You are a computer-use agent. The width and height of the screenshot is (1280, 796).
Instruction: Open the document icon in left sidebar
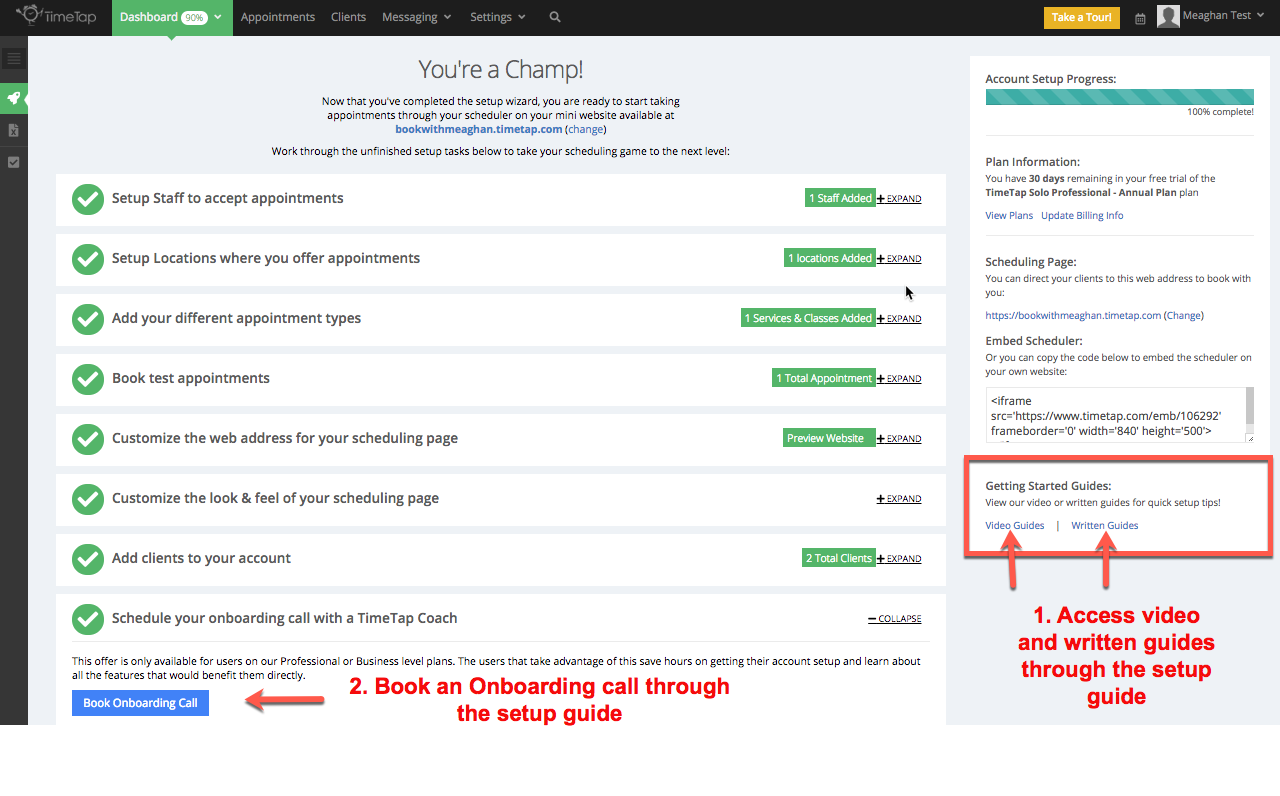[x=13, y=130]
